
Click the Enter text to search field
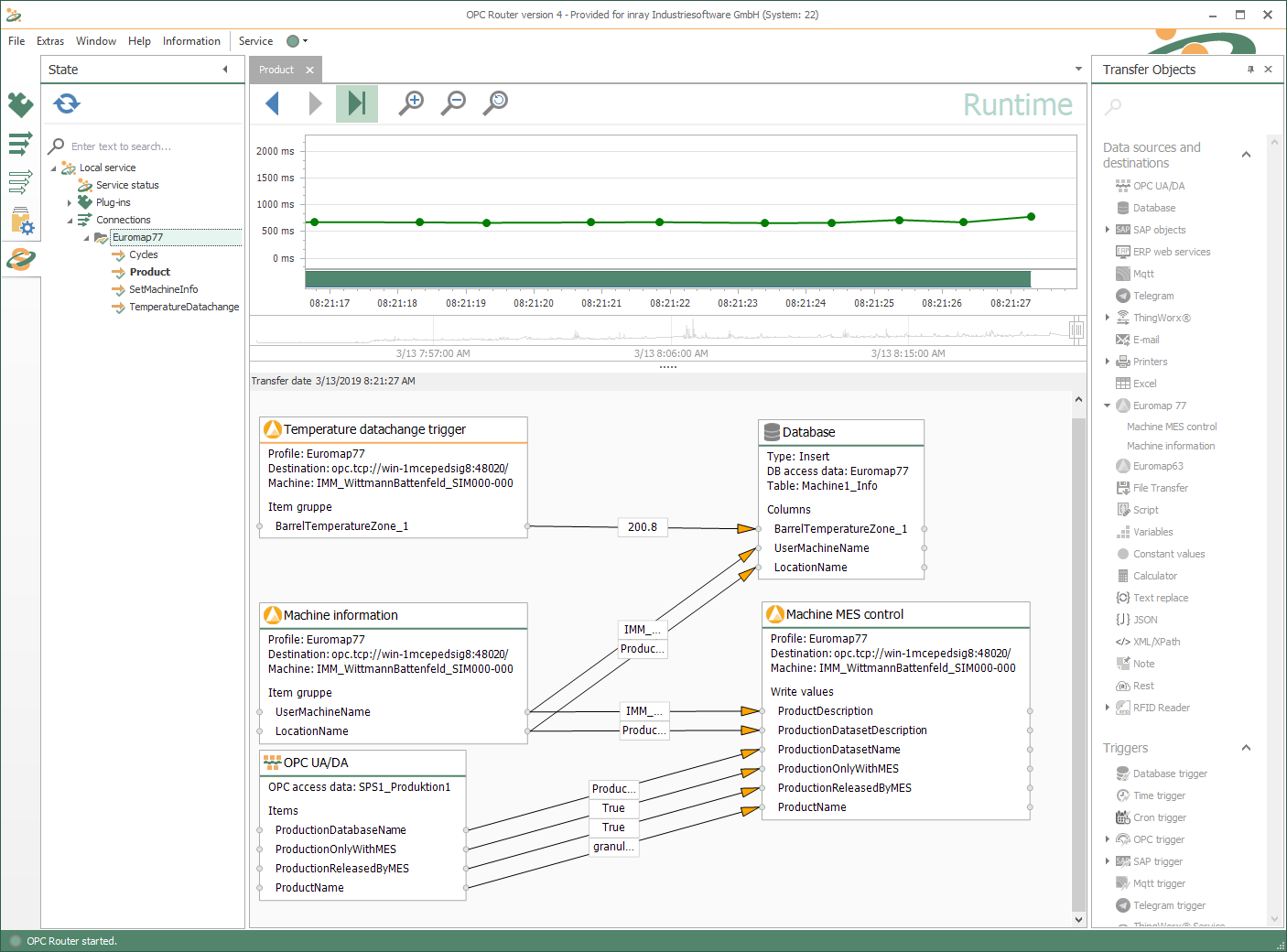137,146
